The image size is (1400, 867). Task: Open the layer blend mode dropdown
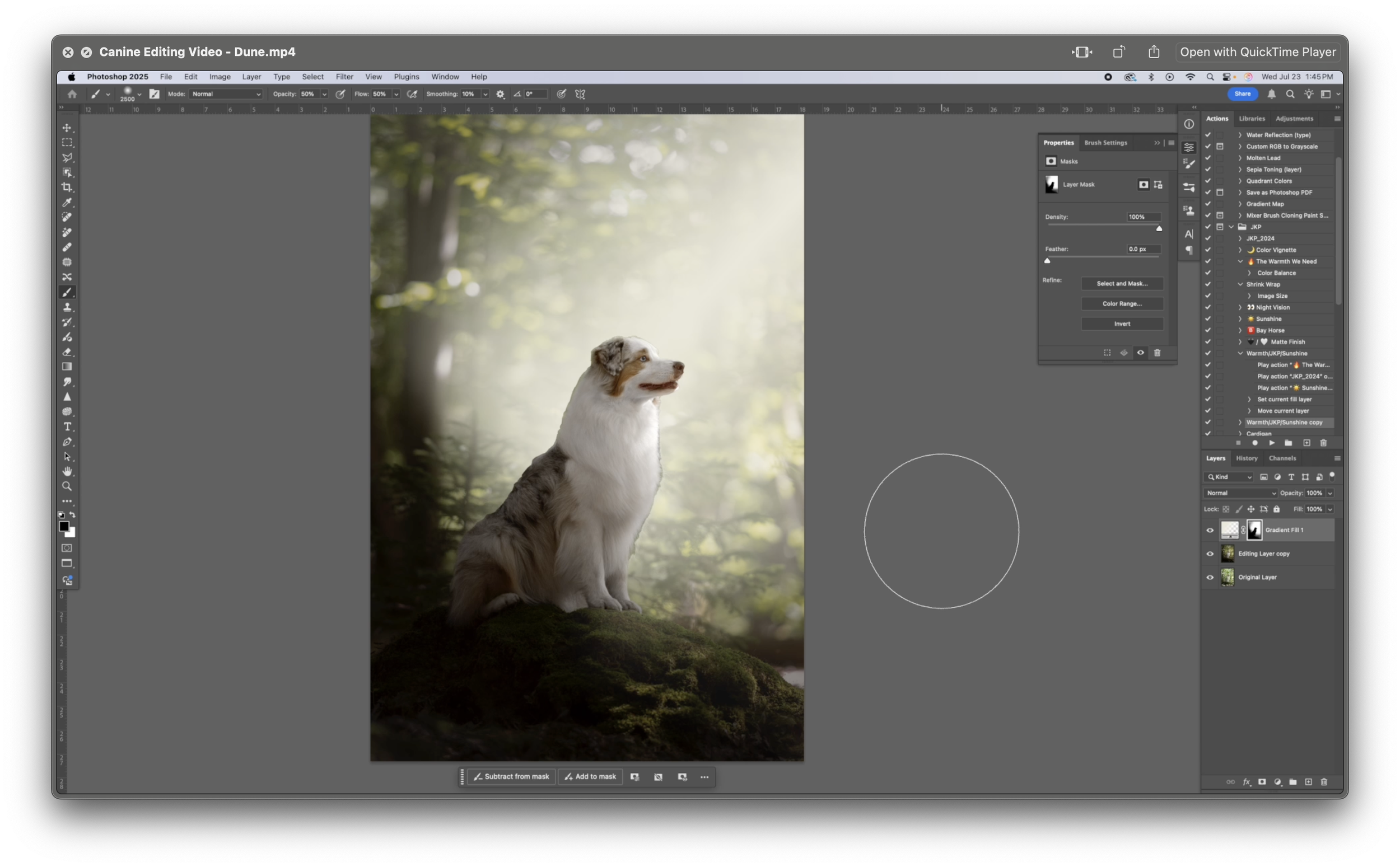(x=1240, y=493)
